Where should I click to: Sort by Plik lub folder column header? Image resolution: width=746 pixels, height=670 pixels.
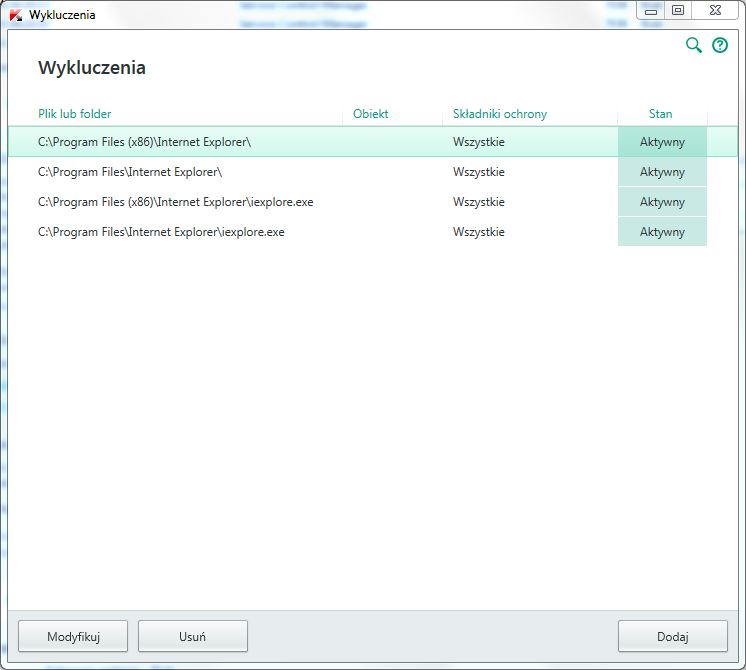coord(75,114)
